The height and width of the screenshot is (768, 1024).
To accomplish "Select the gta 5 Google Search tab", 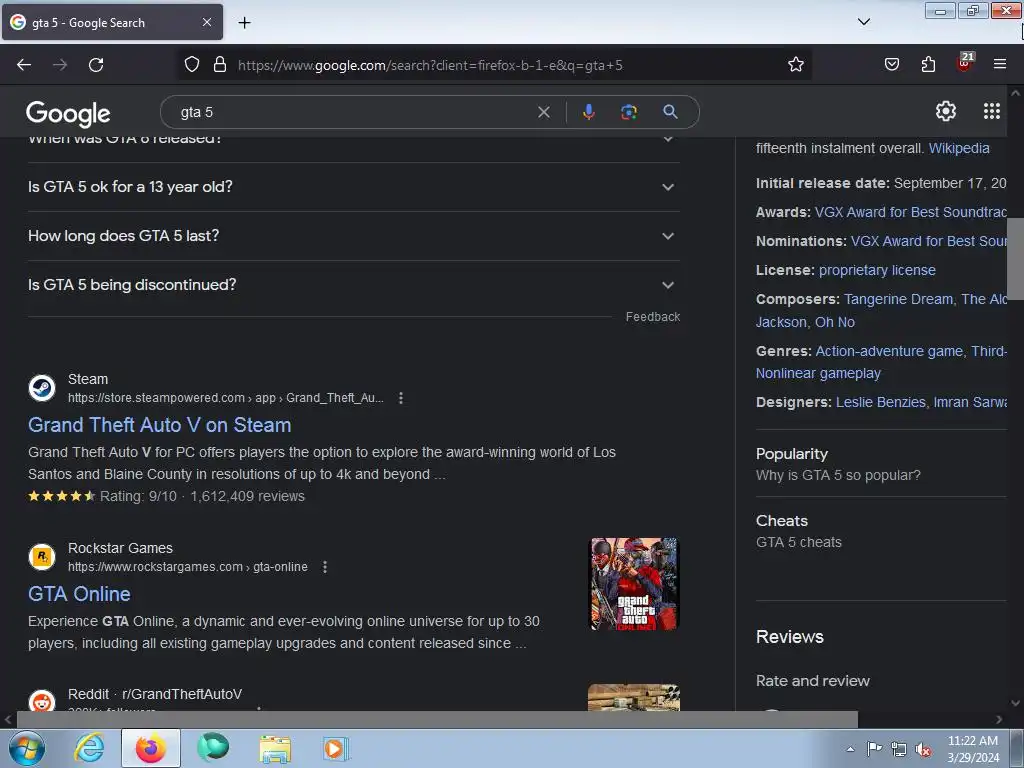I will 112,22.
